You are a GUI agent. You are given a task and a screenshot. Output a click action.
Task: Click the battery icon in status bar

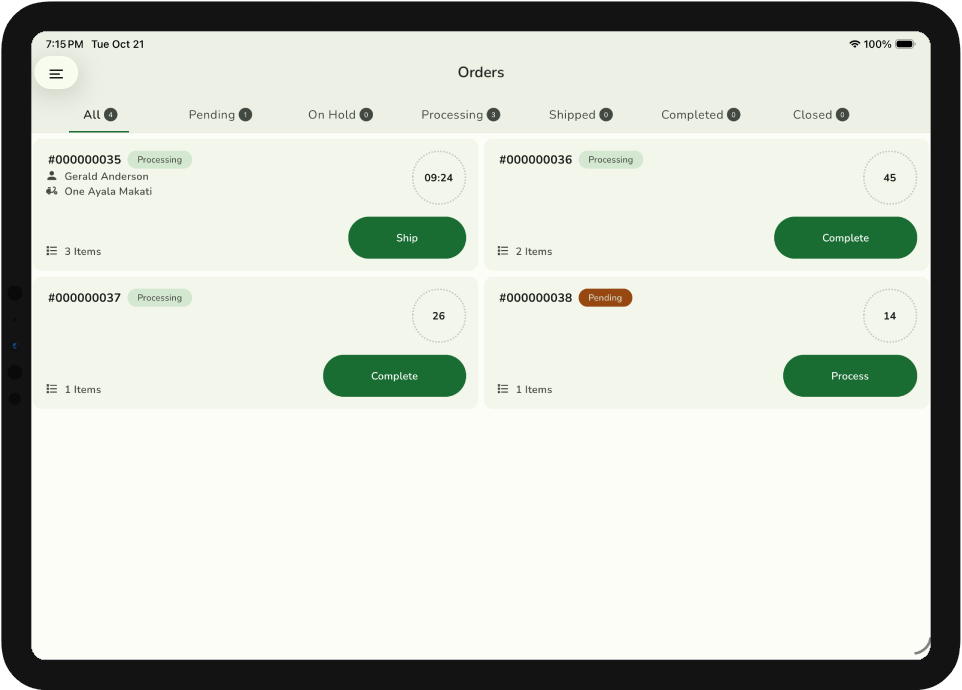pos(904,44)
